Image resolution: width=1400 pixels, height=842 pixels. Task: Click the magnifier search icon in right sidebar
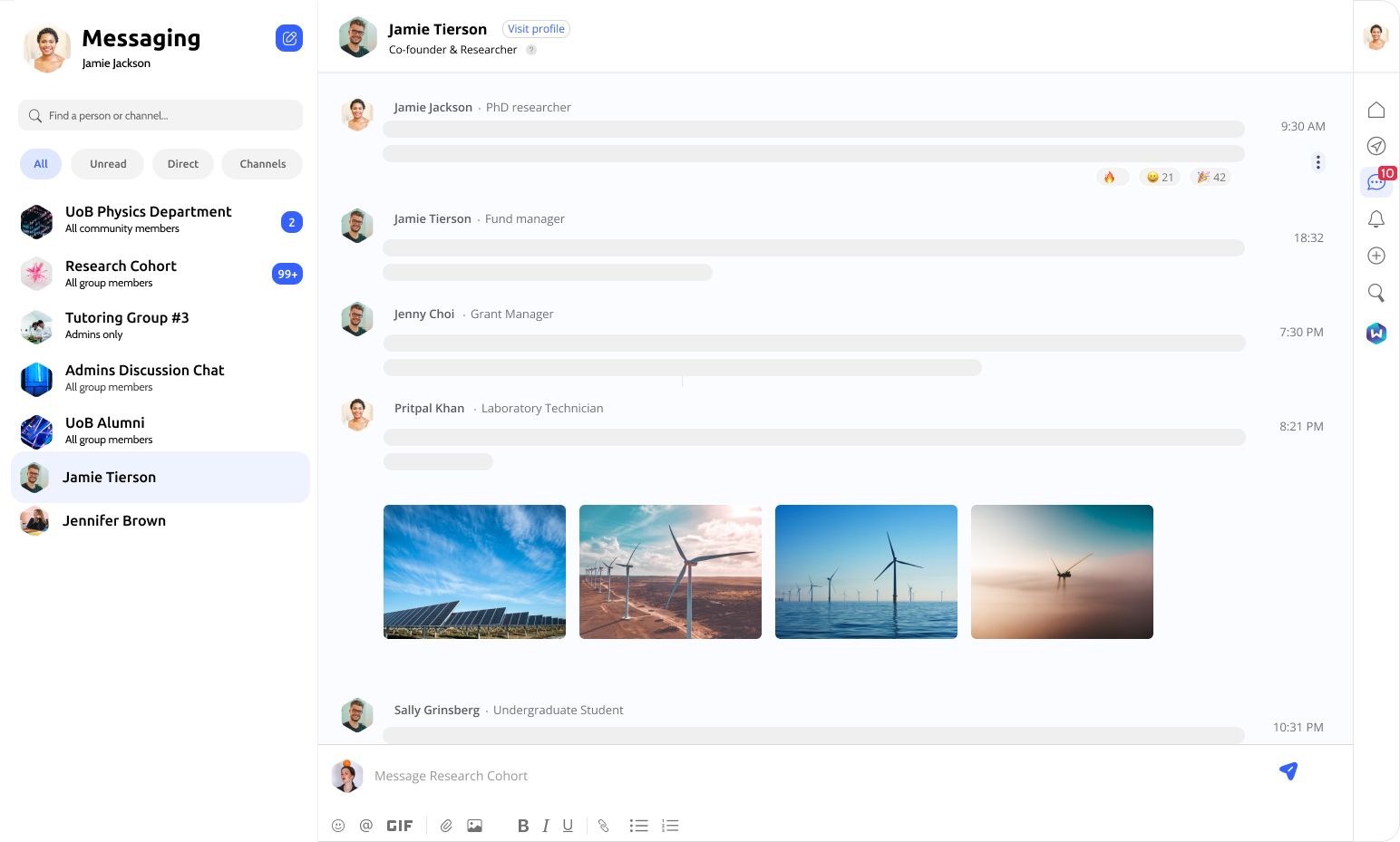coord(1376,293)
